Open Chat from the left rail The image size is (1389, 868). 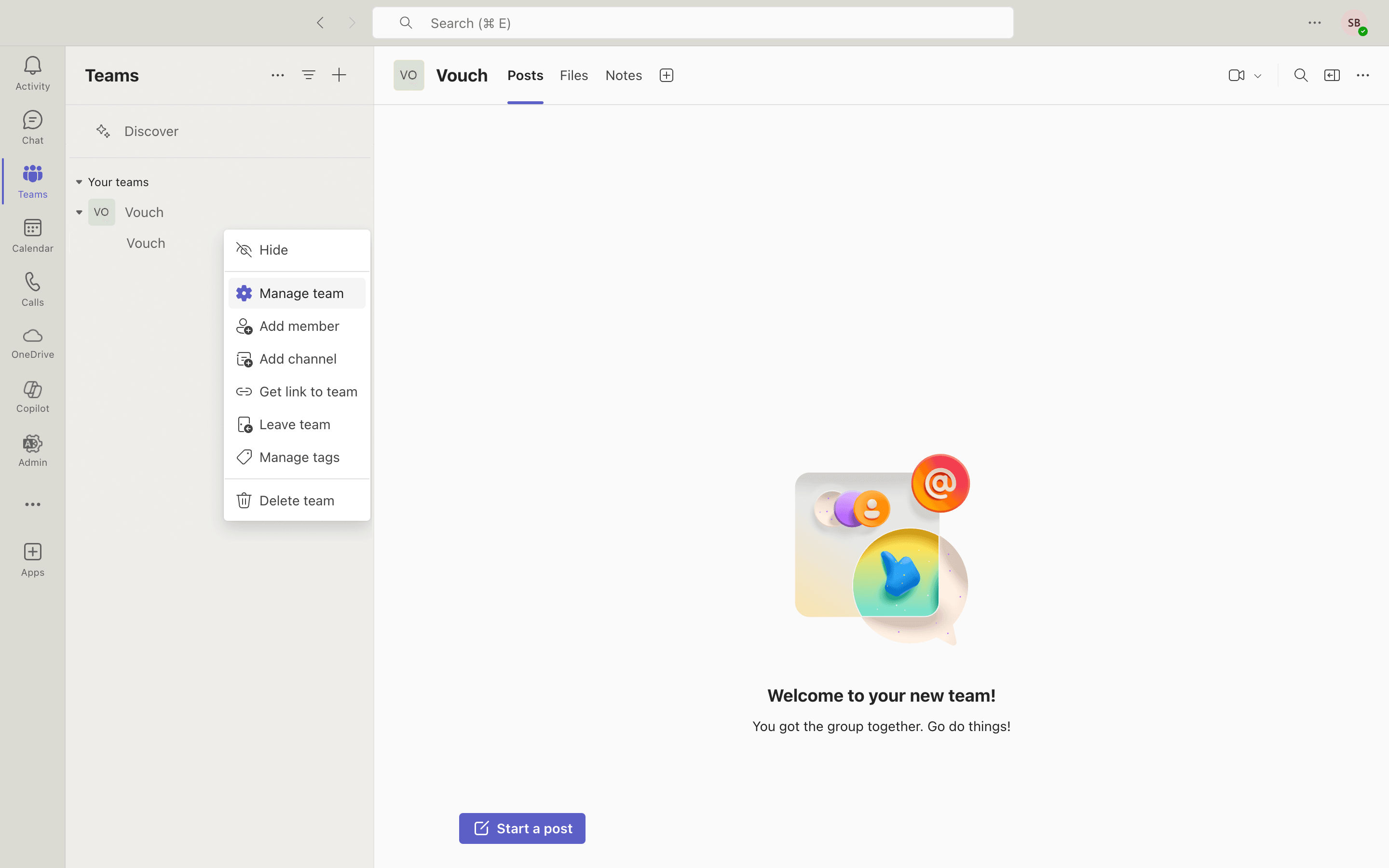pos(33,127)
